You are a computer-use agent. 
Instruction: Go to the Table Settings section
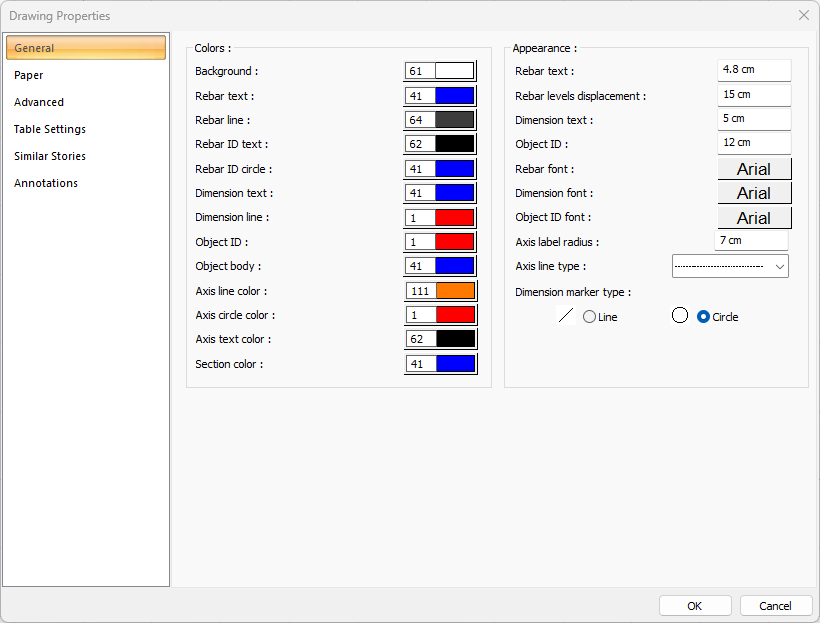point(50,129)
